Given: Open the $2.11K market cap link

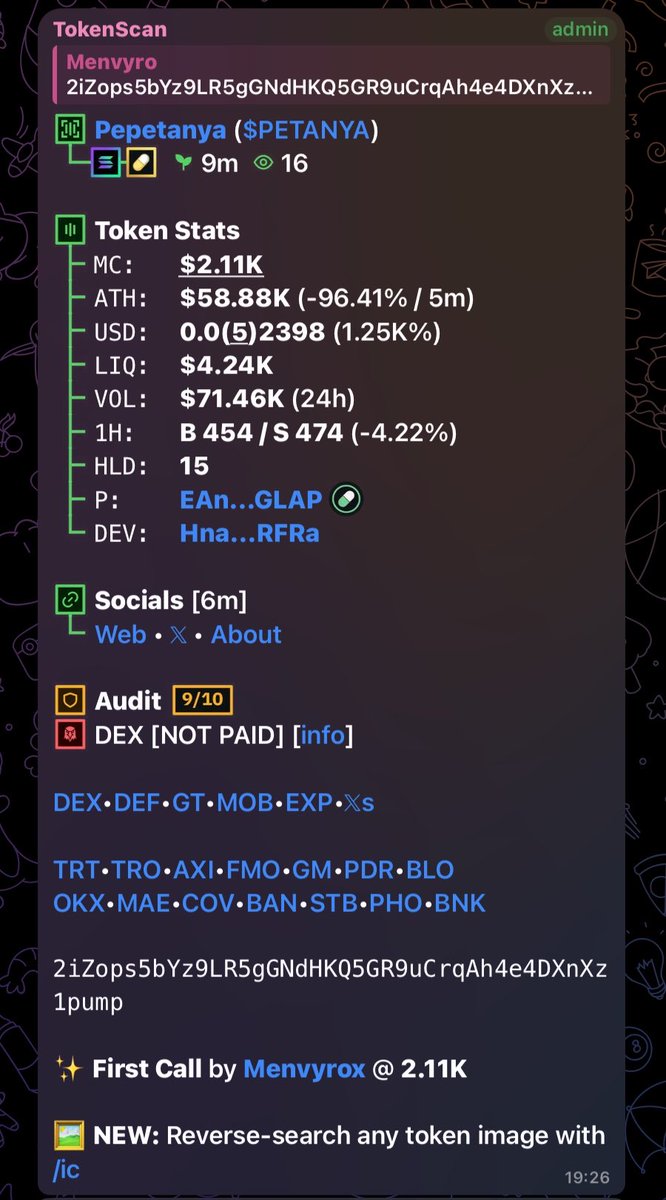Looking at the screenshot, I should tap(222, 264).
